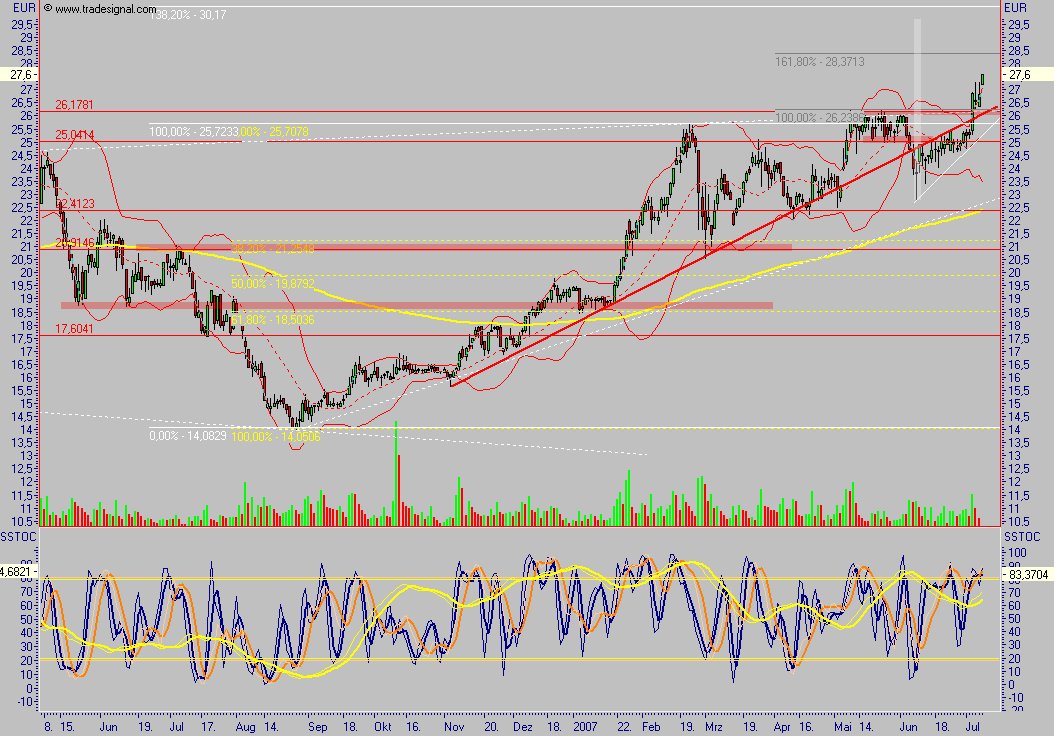
Task: Click the tall green October volume spike bar
Action: click(396, 473)
